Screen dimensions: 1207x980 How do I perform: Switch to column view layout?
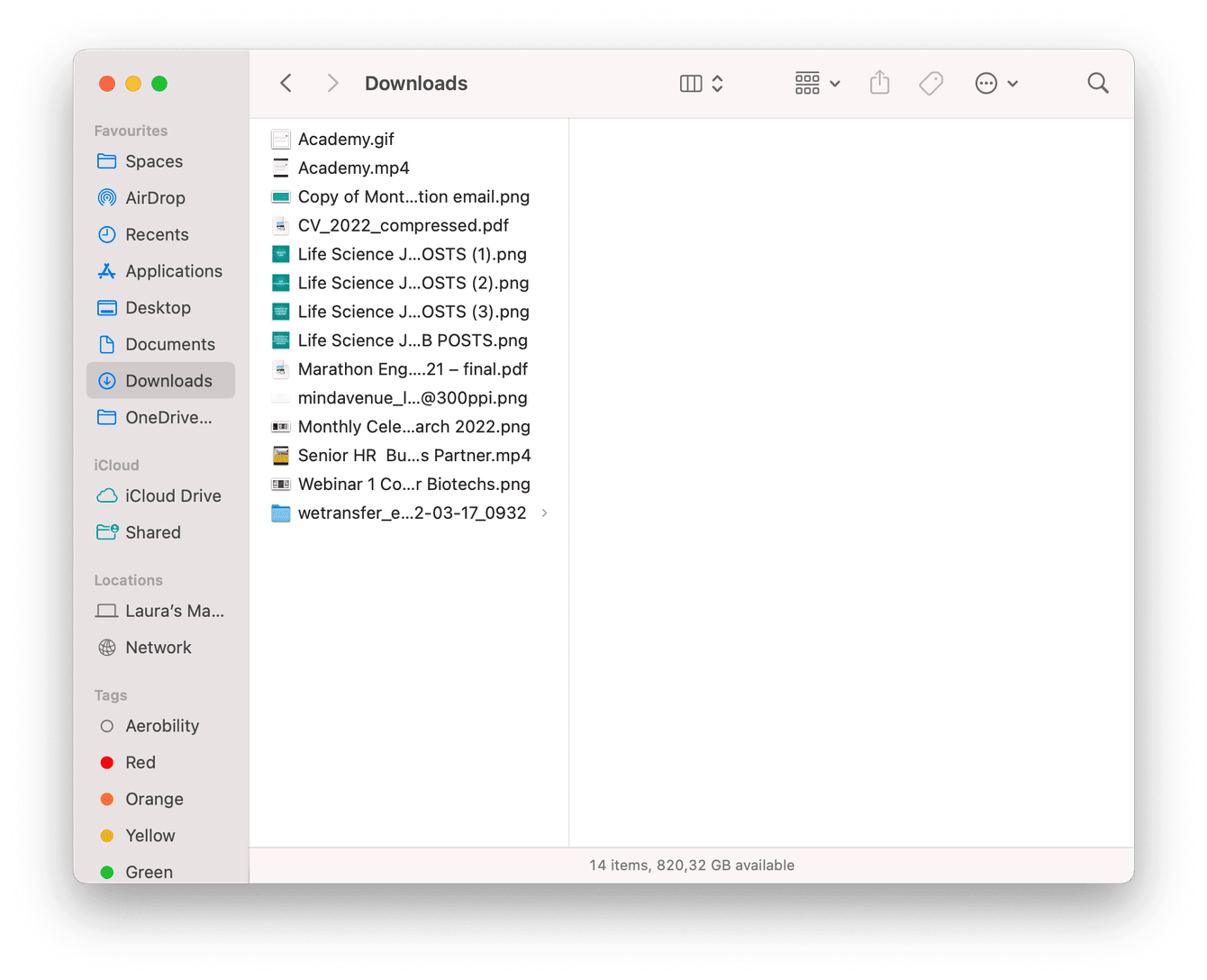(690, 83)
